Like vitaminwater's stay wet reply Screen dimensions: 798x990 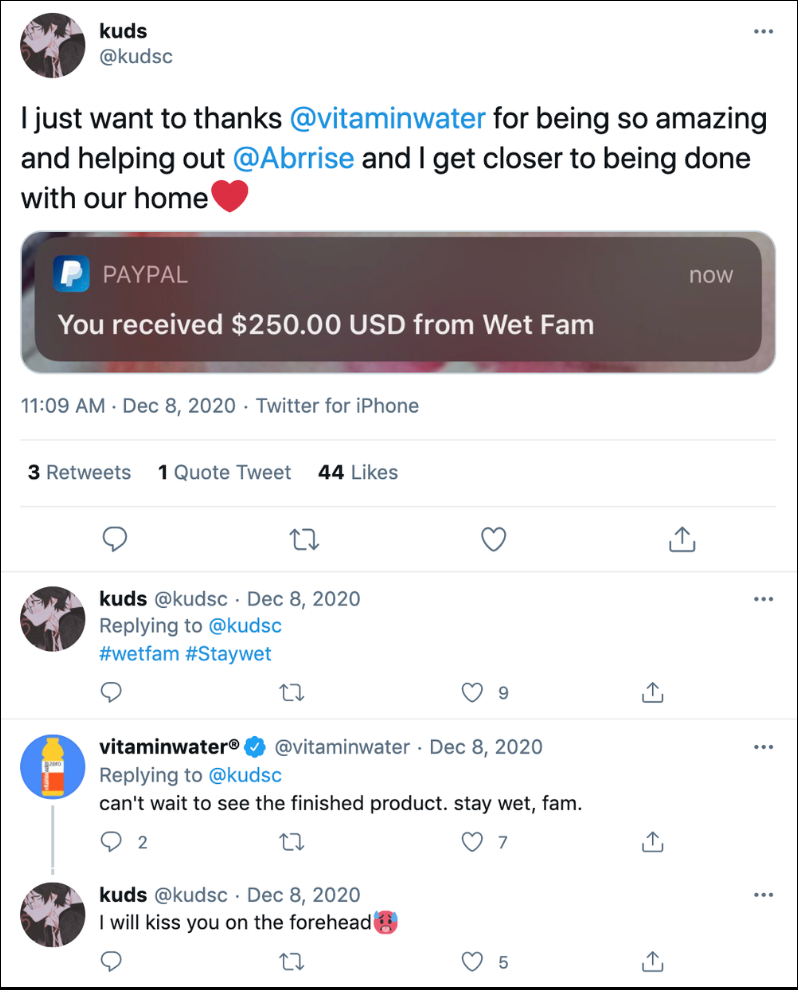point(473,842)
